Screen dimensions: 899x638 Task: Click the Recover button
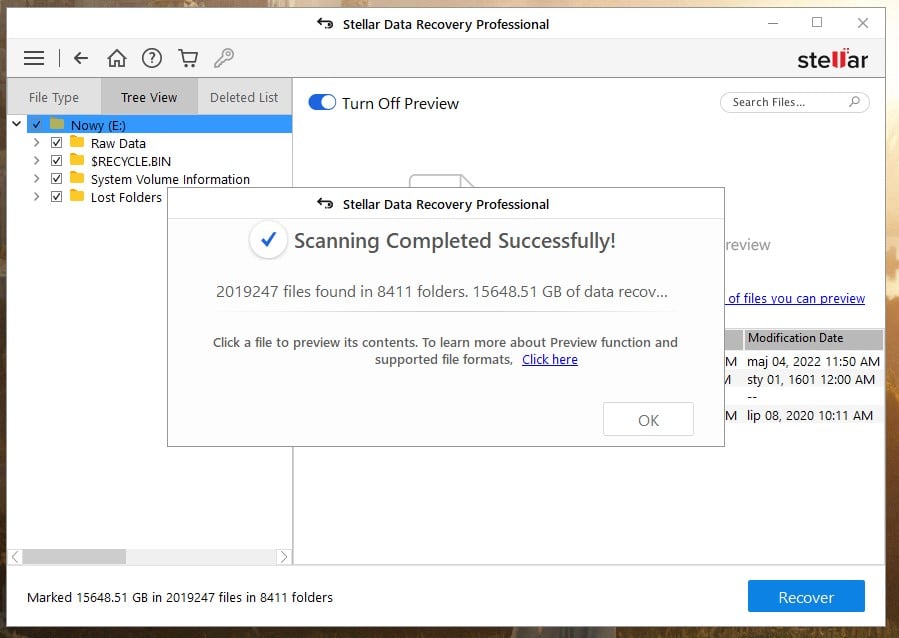point(806,596)
